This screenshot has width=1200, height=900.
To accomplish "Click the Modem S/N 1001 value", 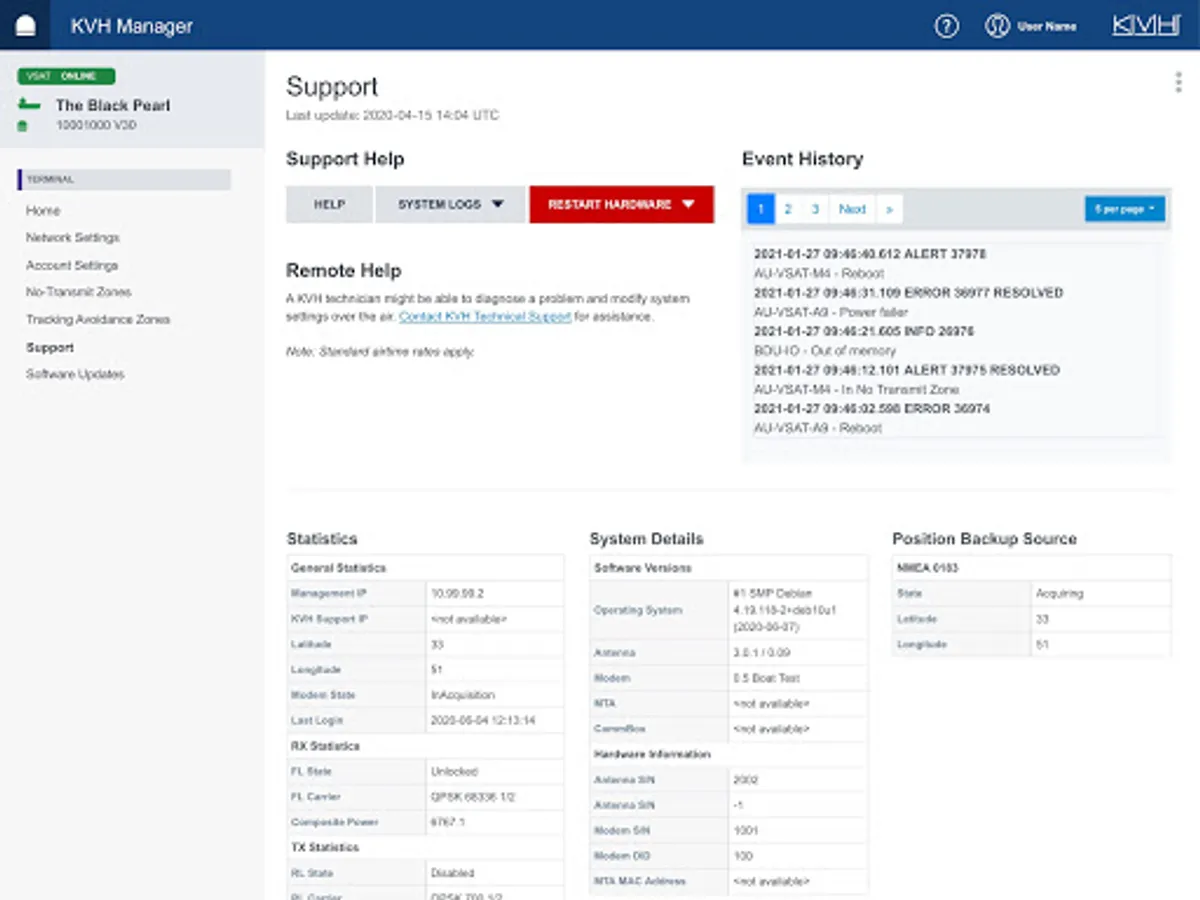I will coord(746,830).
